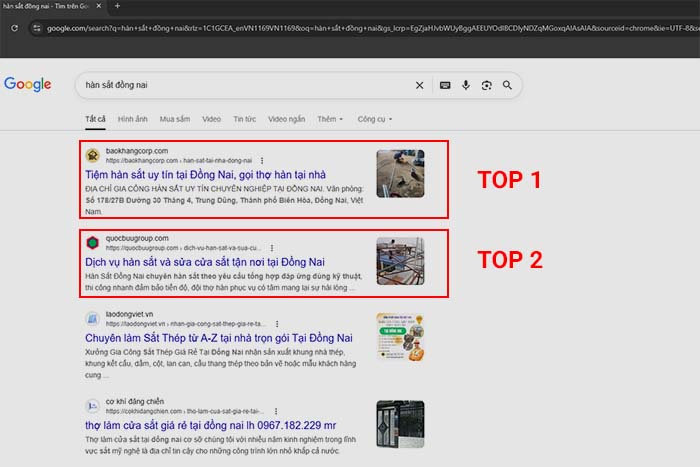
Task: Open baokhangcorp.com result thumbnail
Action: coord(400,174)
